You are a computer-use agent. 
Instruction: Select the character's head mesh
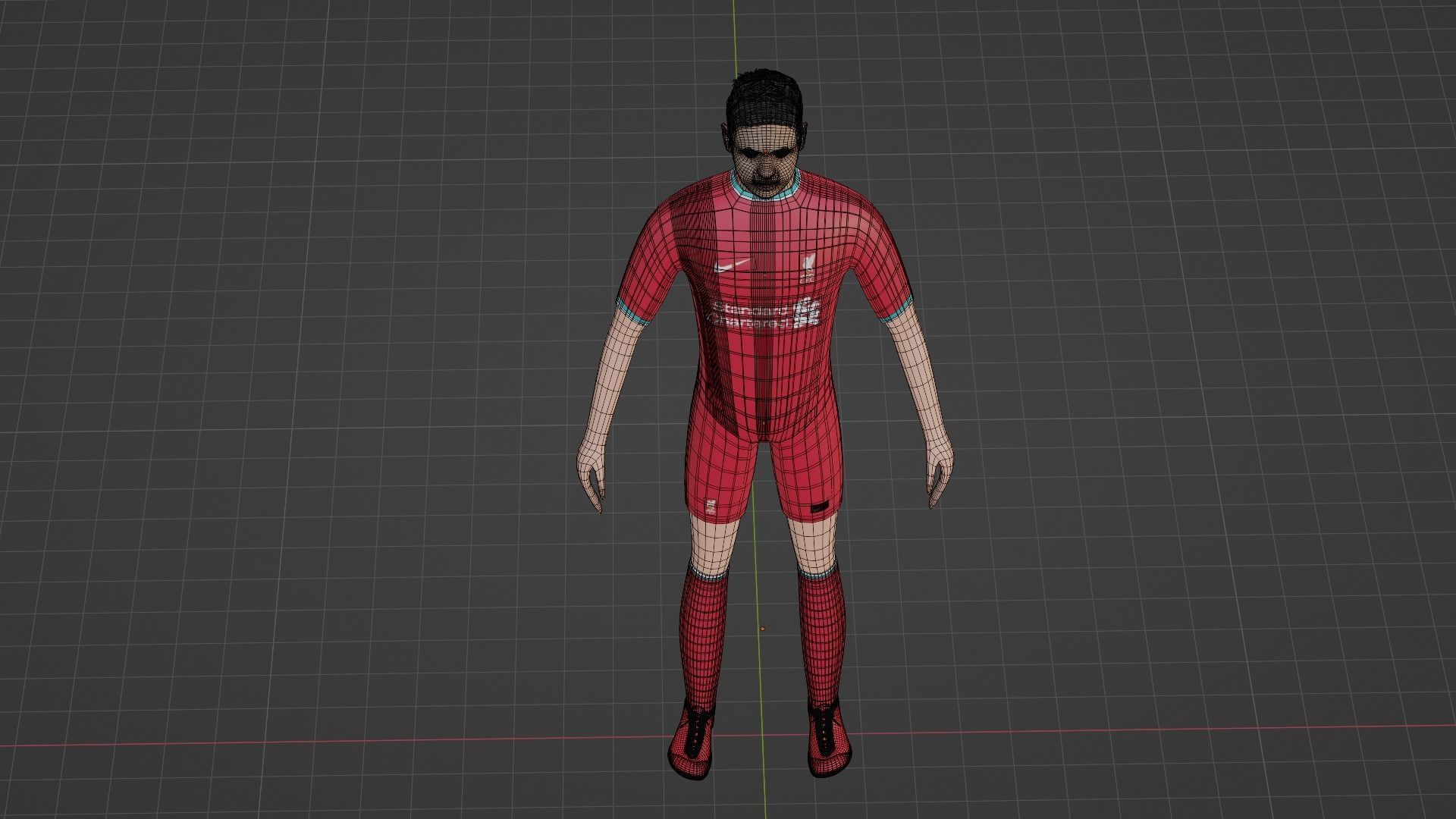click(764, 135)
